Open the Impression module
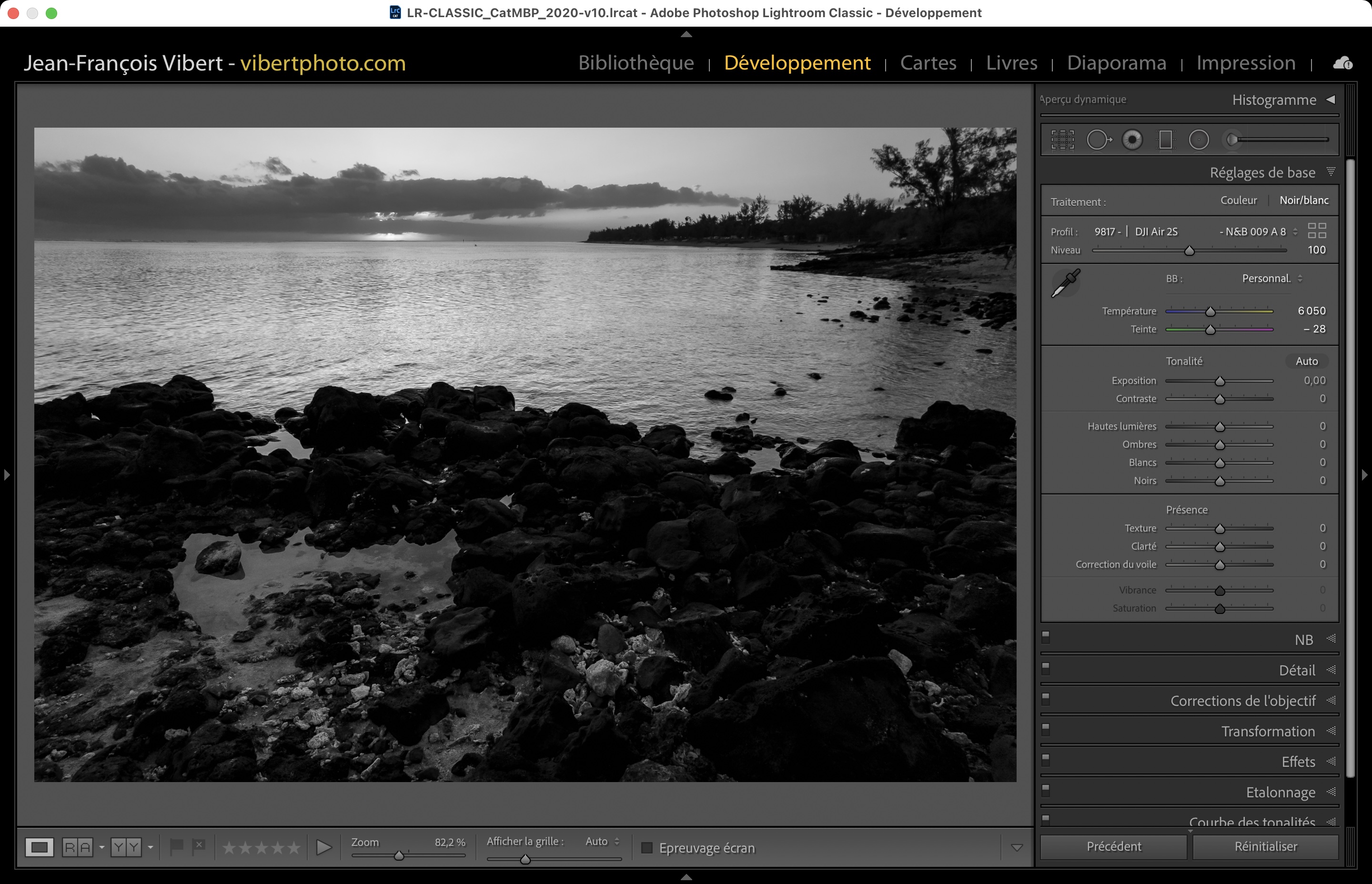 [x=1246, y=62]
